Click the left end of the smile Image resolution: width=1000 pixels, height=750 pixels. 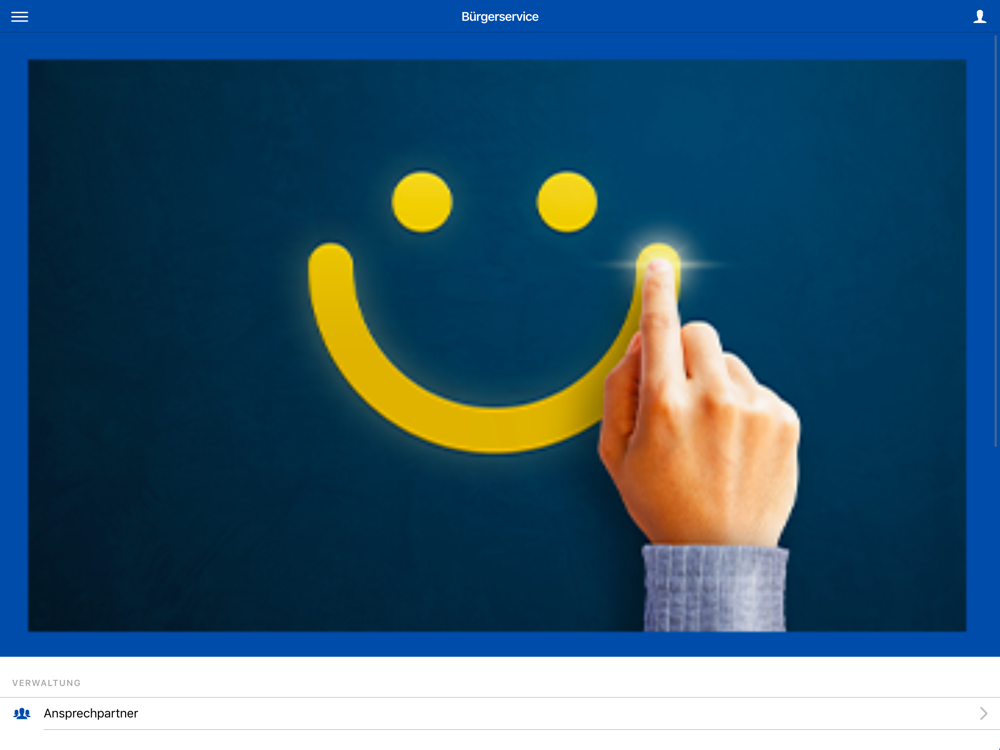pyautogui.click(x=331, y=268)
